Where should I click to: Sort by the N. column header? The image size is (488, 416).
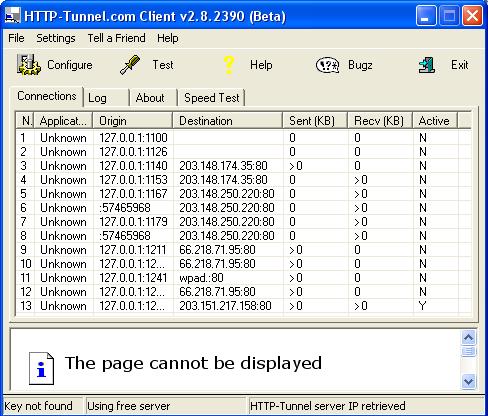tap(25, 121)
